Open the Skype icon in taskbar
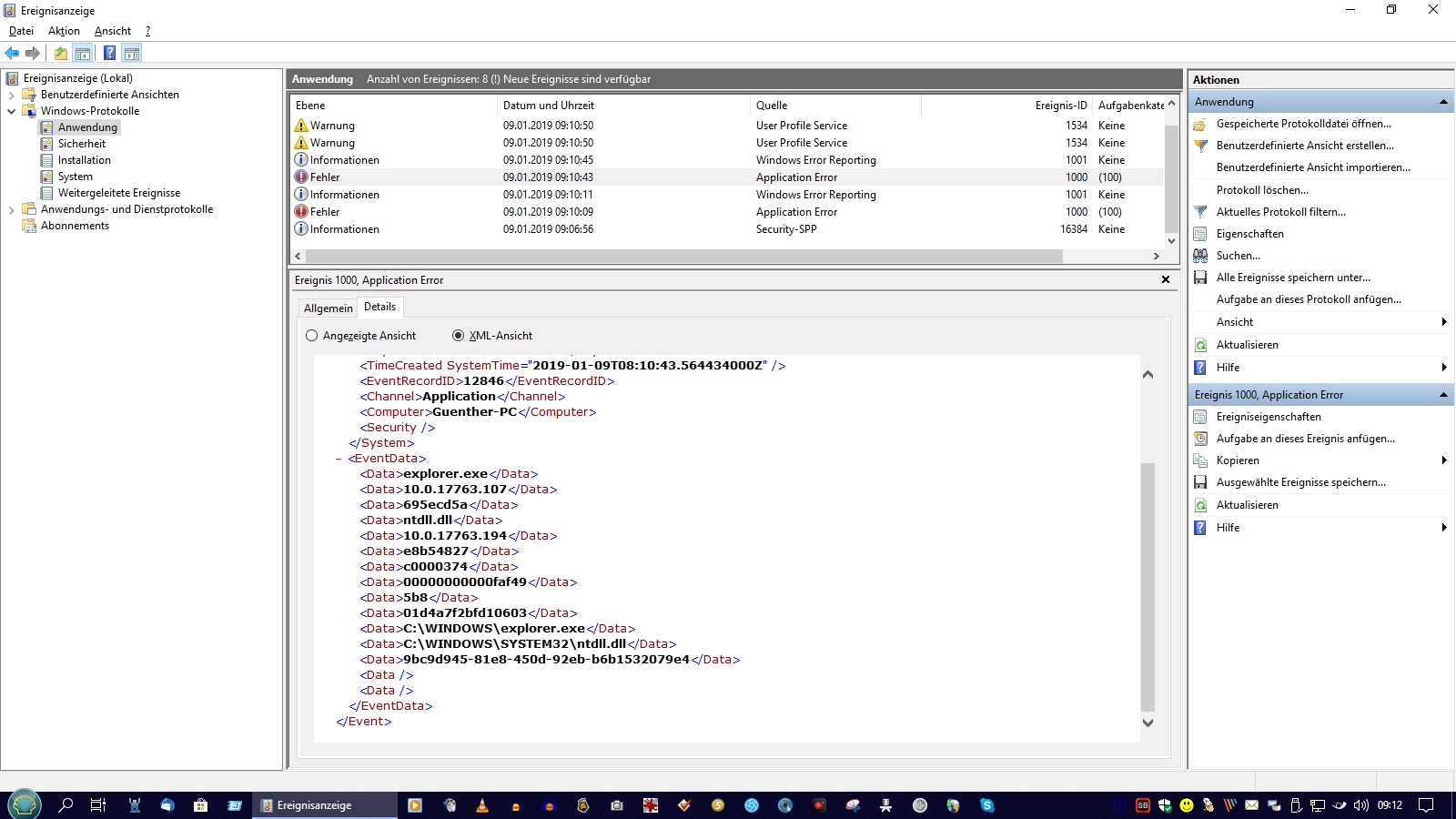 point(986,805)
